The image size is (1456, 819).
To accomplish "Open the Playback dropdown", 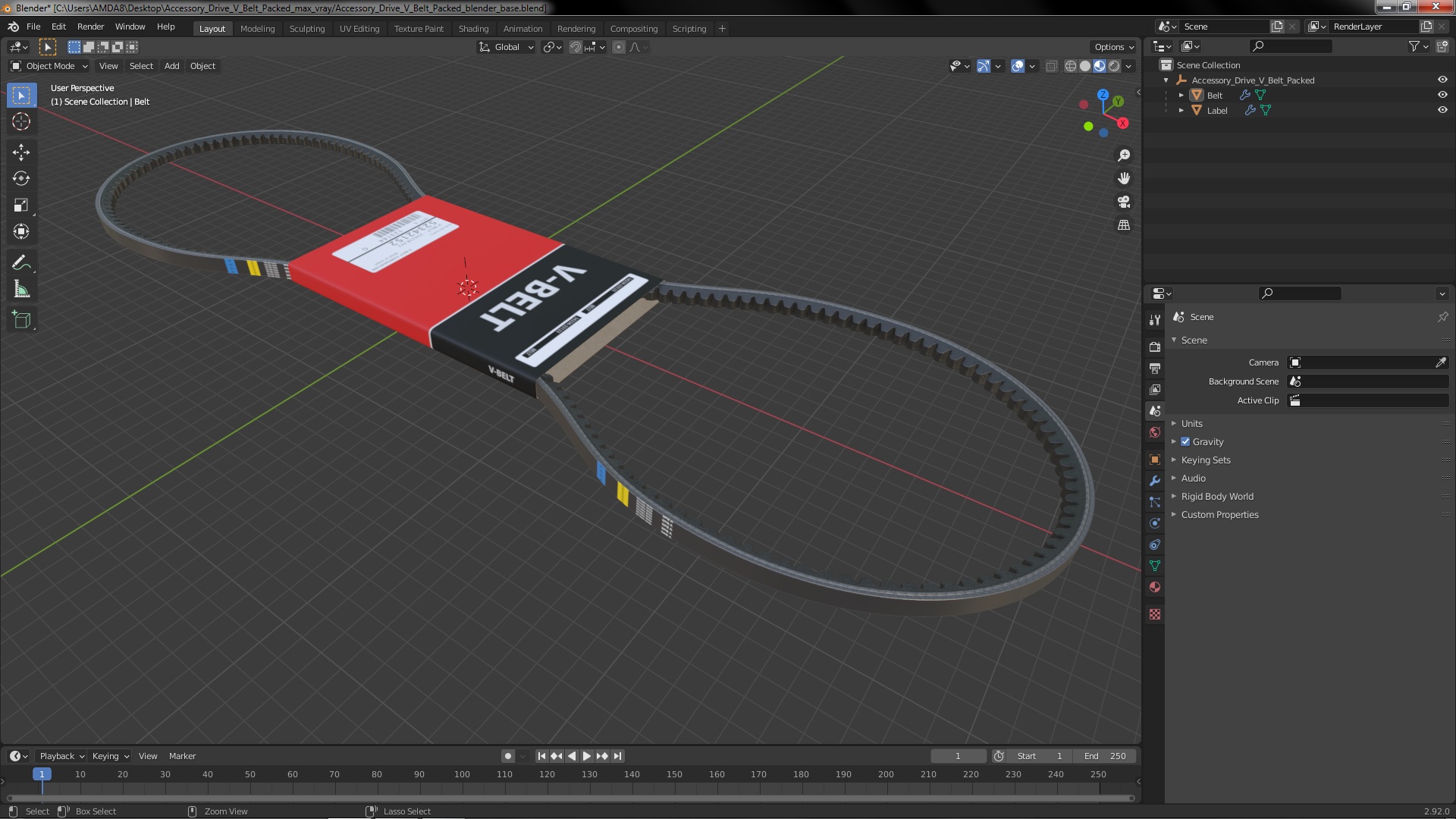I will tap(61, 756).
